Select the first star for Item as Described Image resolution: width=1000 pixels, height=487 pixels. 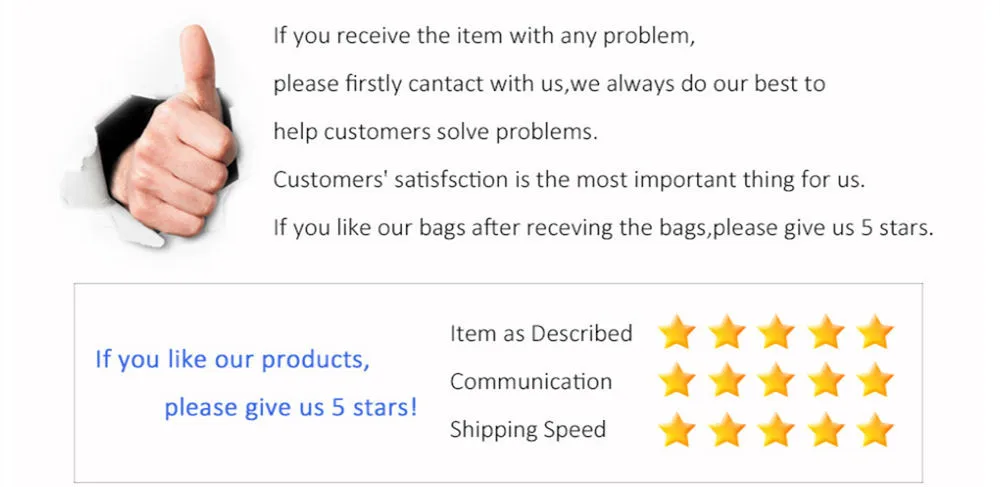pyautogui.click(x=677, y=332)
